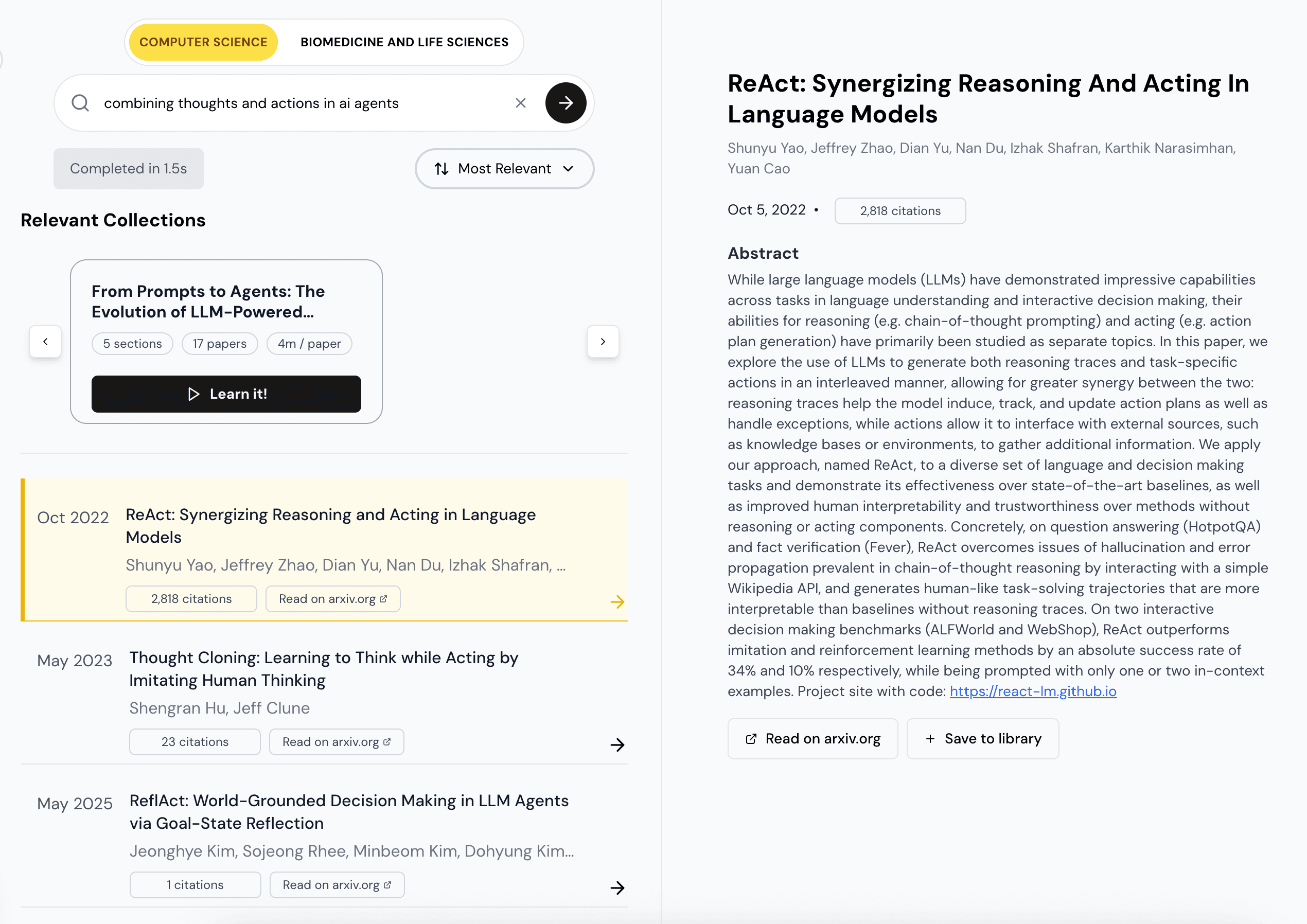The width and height of the screenshot is (1307, 924).
Task: Open Thought Cloning's Read on arxiv.org link
Action: [337, 742]
